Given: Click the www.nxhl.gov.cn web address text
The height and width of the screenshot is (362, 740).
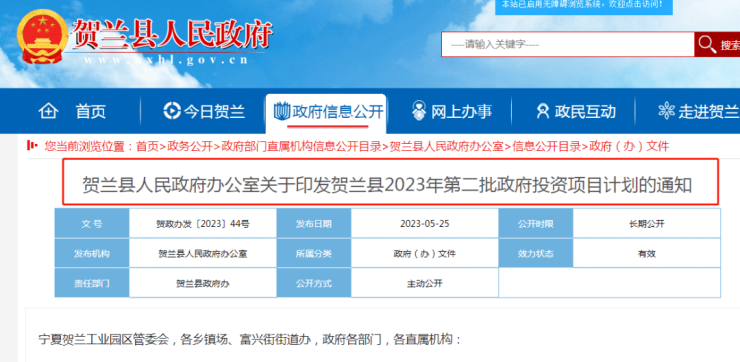Looking at the screenshot, I should (166, 60).
